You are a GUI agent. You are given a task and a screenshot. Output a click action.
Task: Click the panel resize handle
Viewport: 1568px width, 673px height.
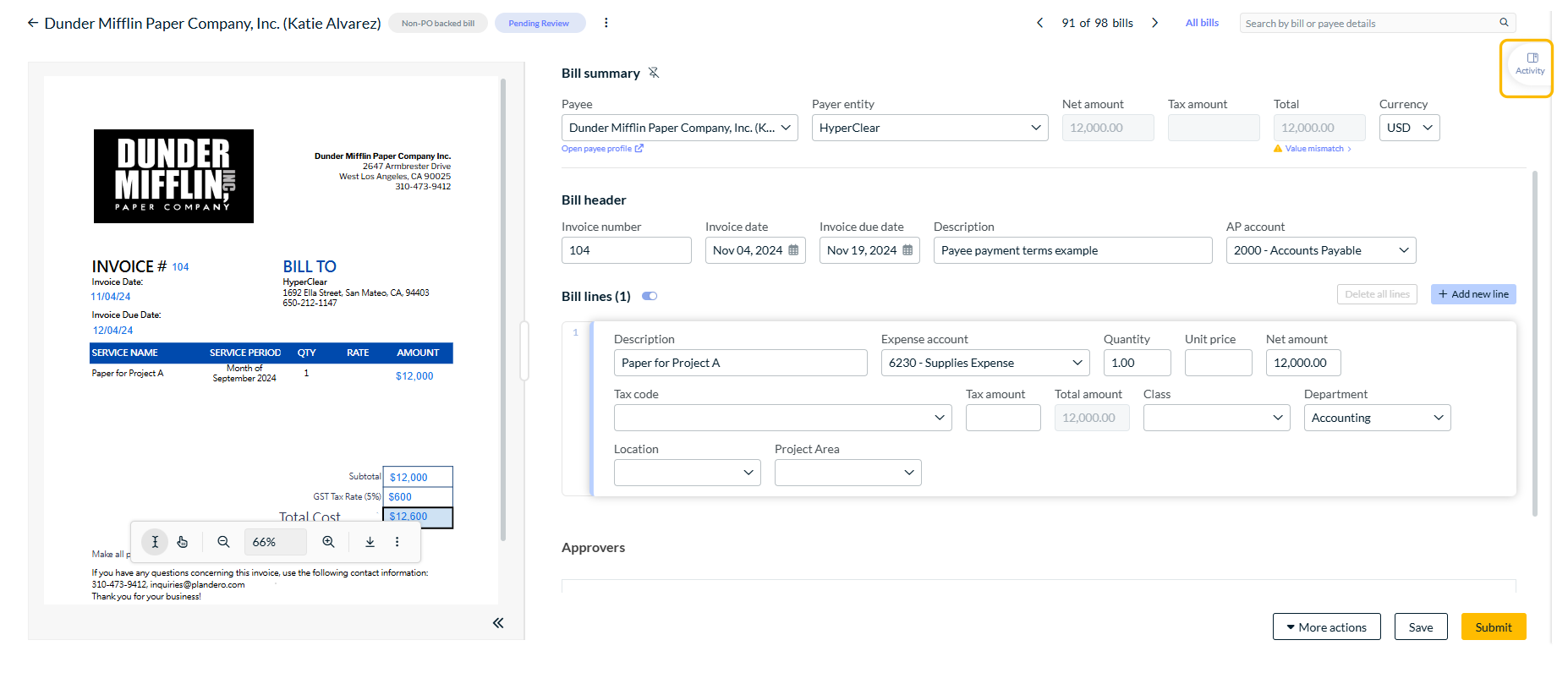pyautogui.click(x=524, y=350)
